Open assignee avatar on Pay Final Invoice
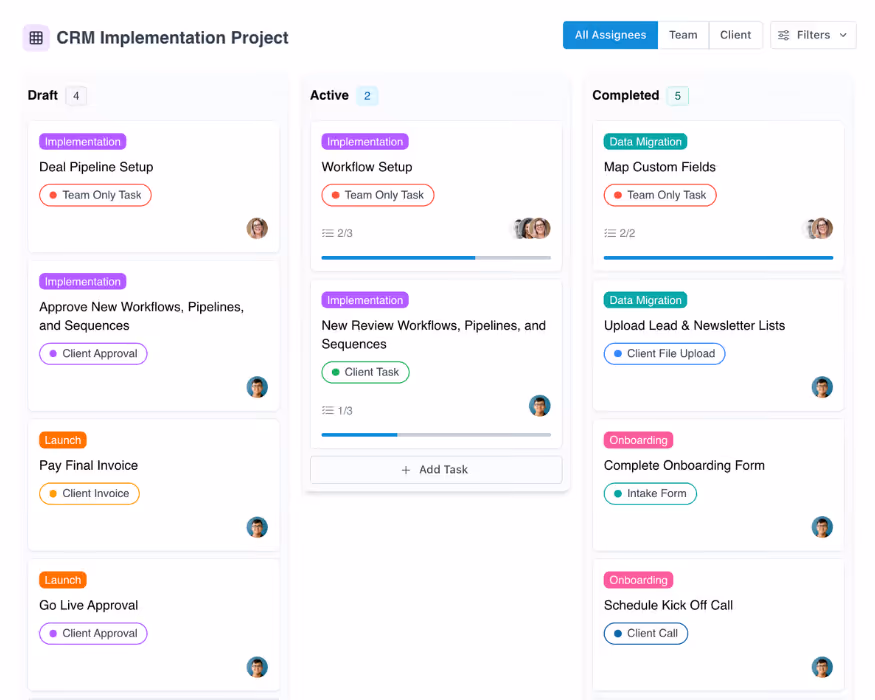The width and height of the screenshot is (875, 700). coord(257,527)
